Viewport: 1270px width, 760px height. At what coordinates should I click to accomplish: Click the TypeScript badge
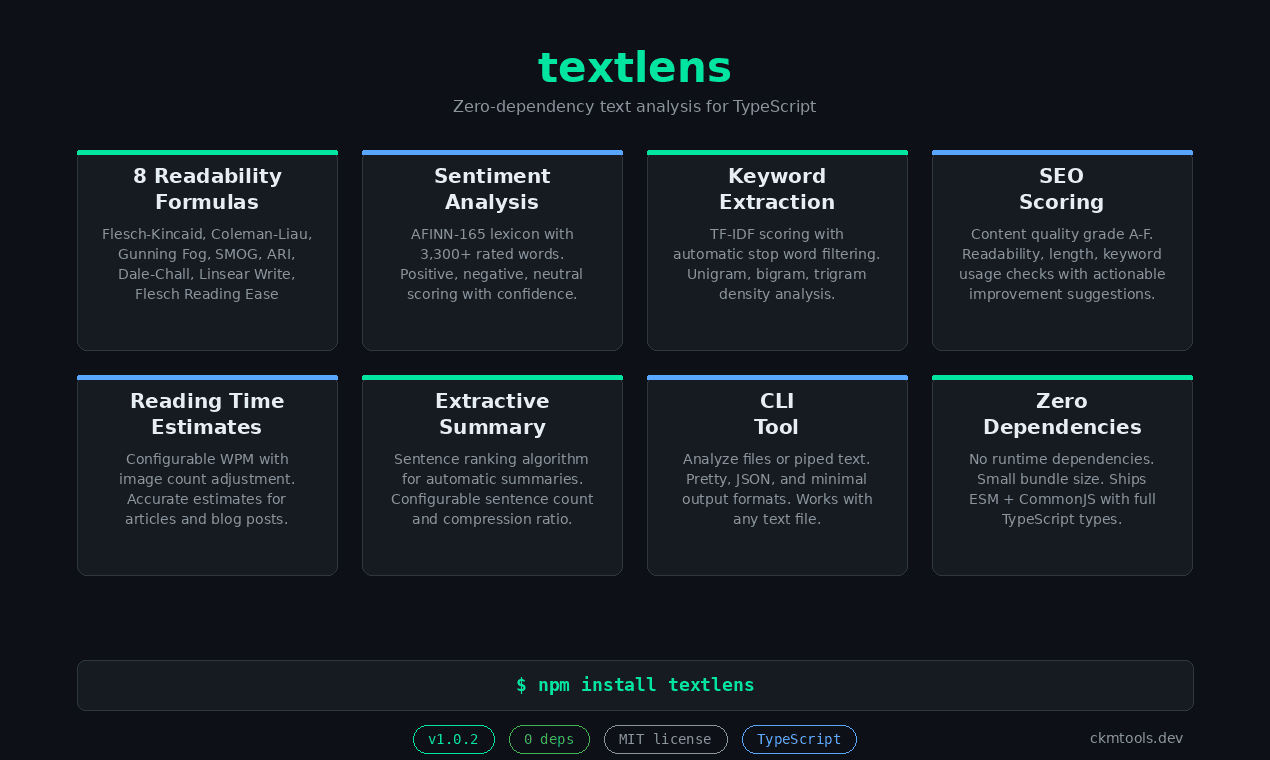[x=799, y=740]
